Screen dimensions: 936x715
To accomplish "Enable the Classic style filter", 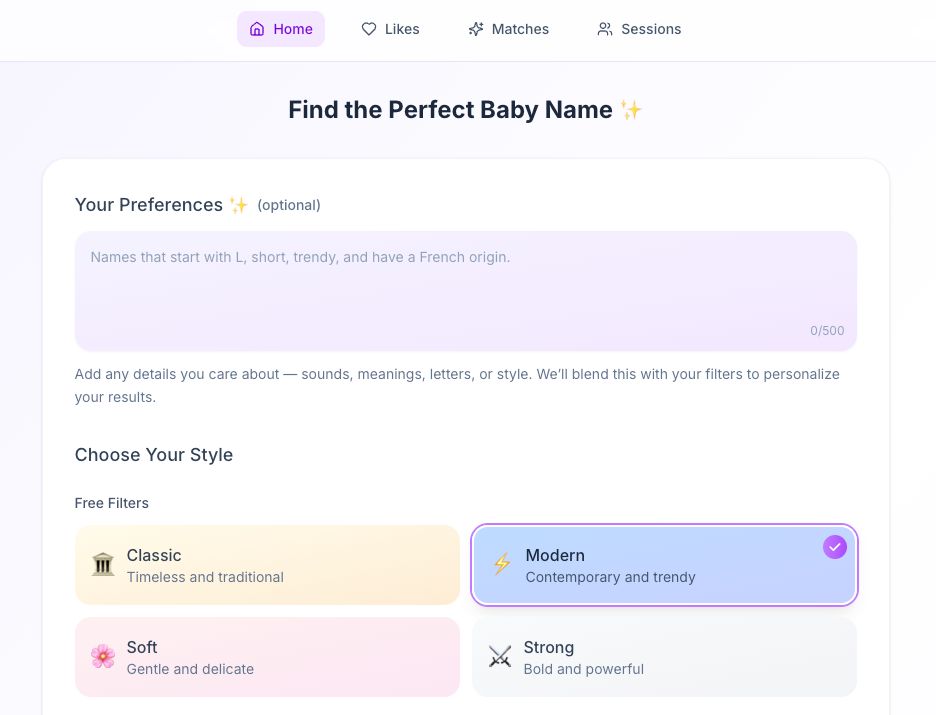I will click(267, 565).
